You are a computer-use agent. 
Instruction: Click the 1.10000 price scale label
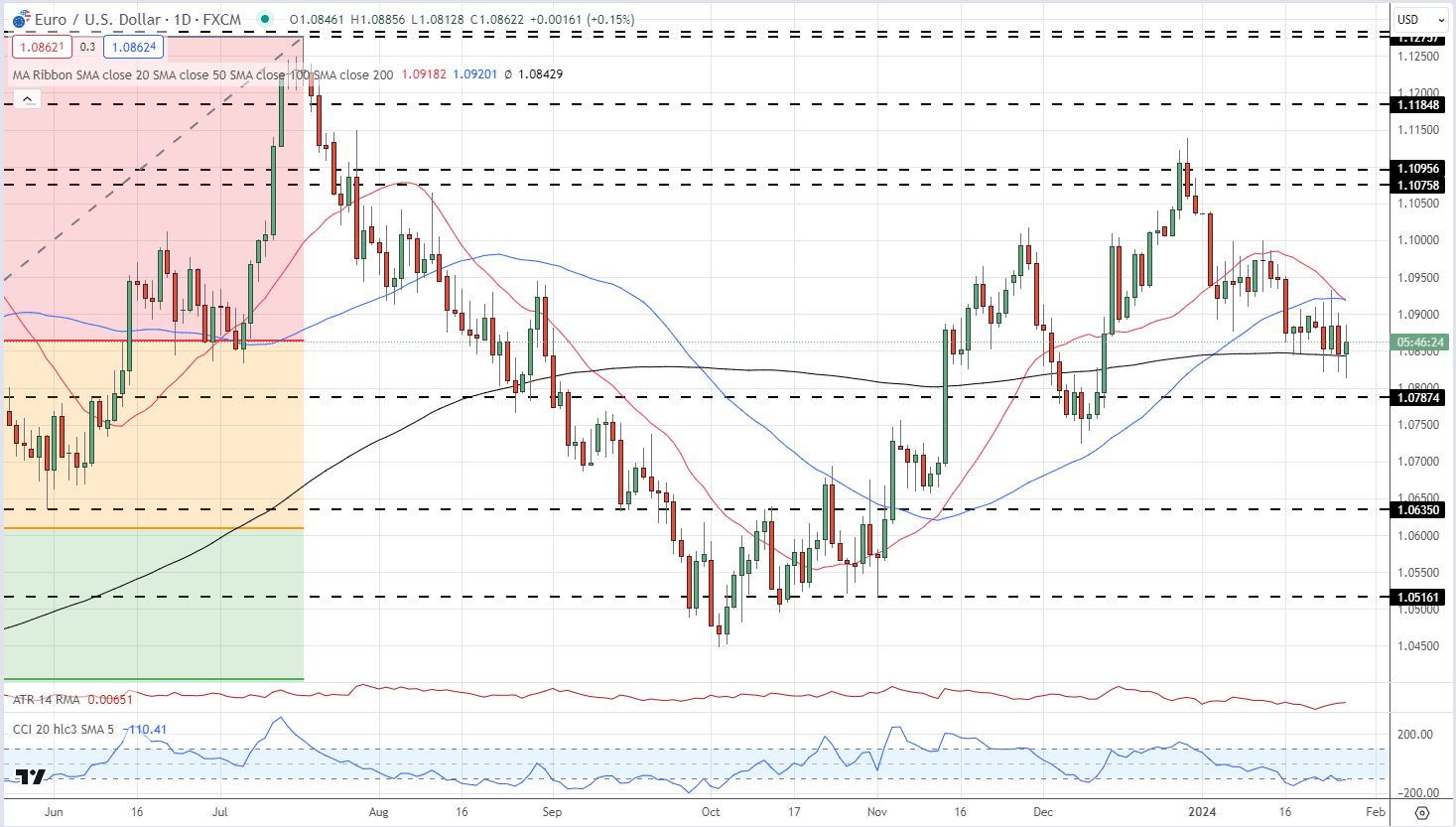[1418, 240]
